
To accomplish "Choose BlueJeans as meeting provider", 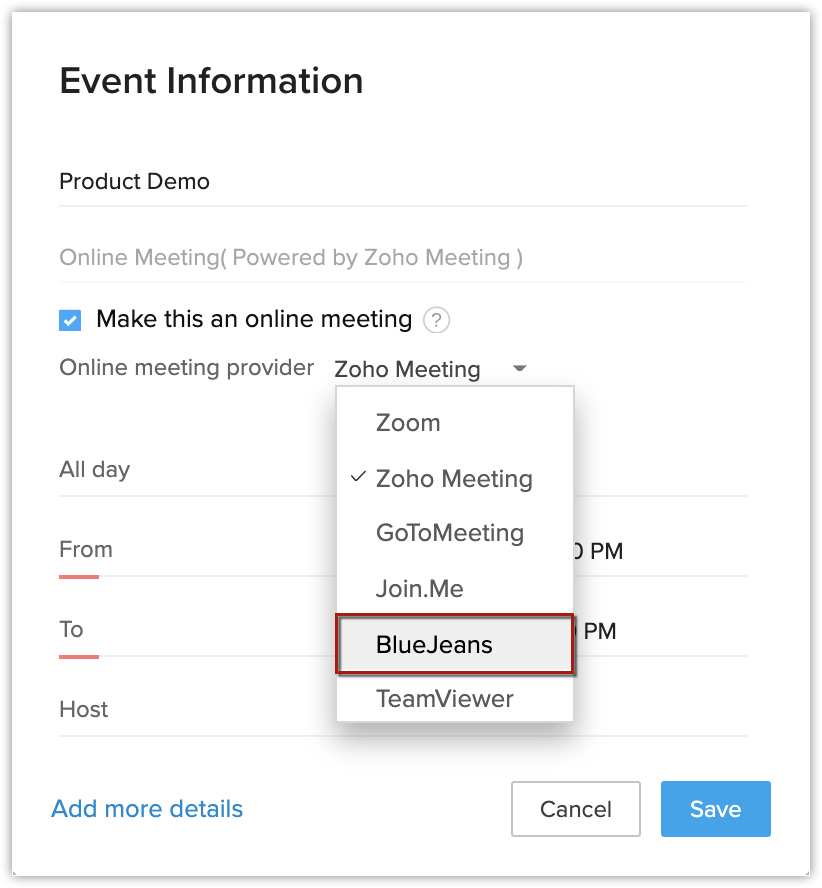I will (435, 645).
